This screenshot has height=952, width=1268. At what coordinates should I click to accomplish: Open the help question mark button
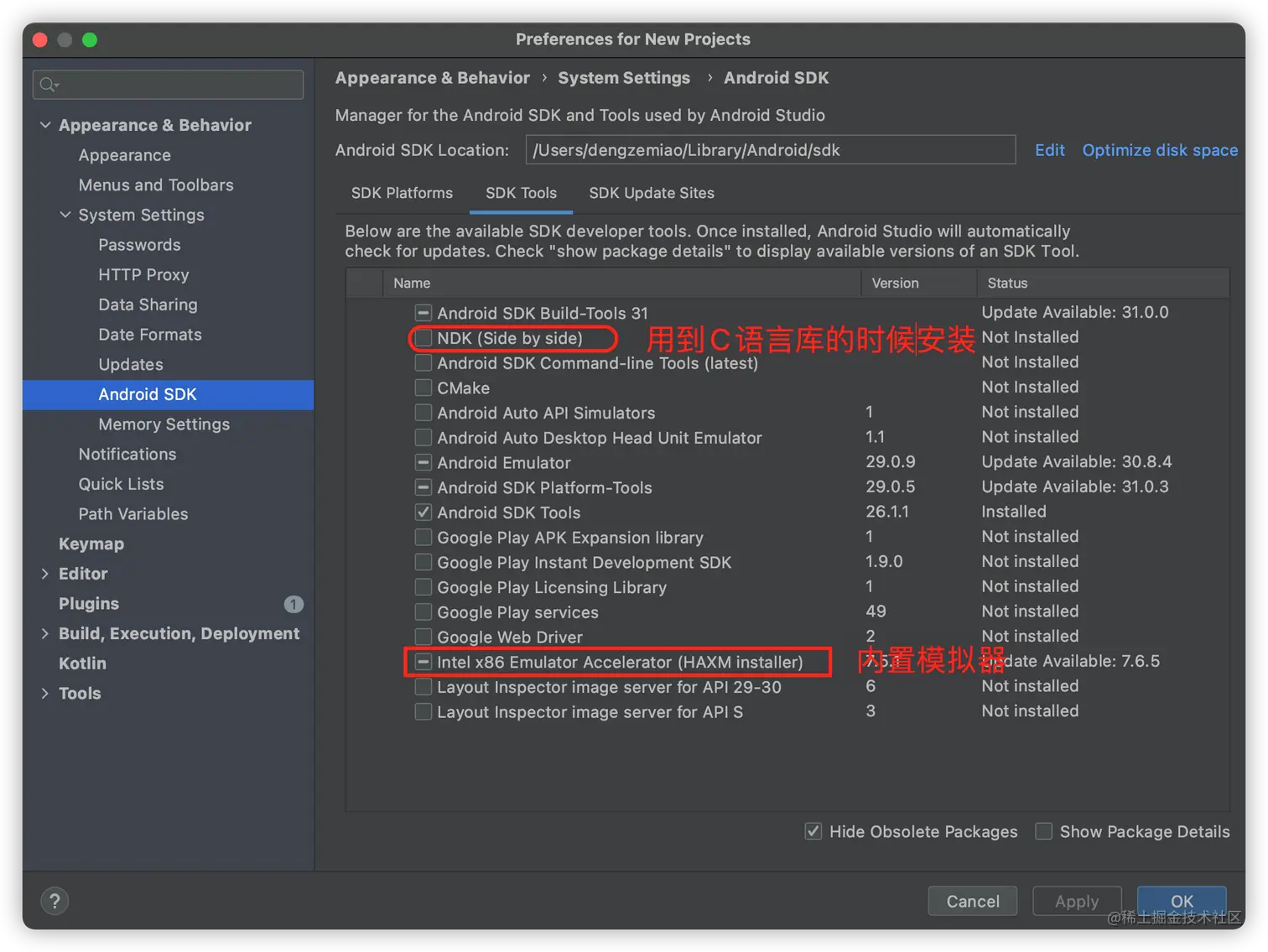coord(55,901)
